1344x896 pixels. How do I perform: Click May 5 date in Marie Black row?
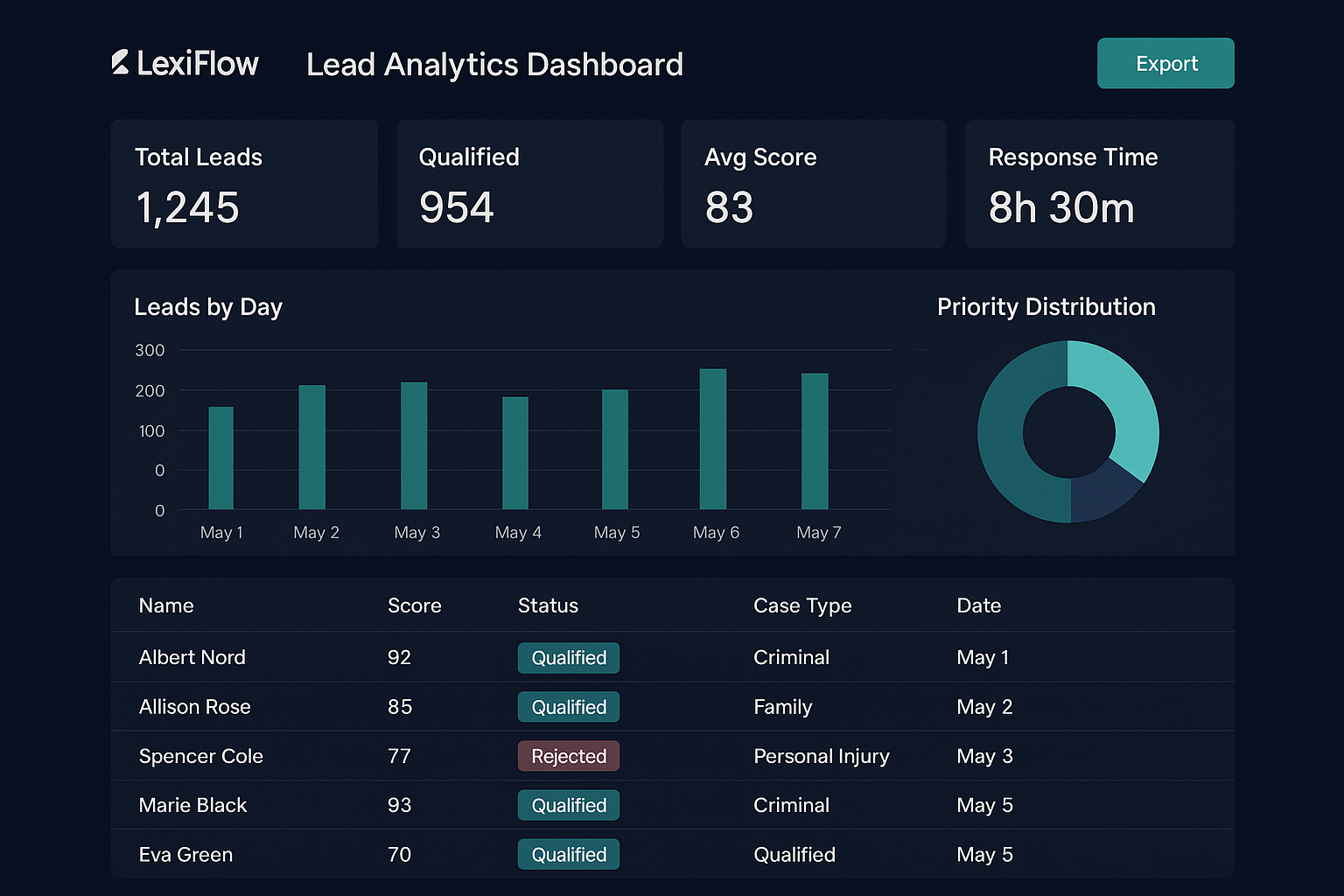[984, 805]
